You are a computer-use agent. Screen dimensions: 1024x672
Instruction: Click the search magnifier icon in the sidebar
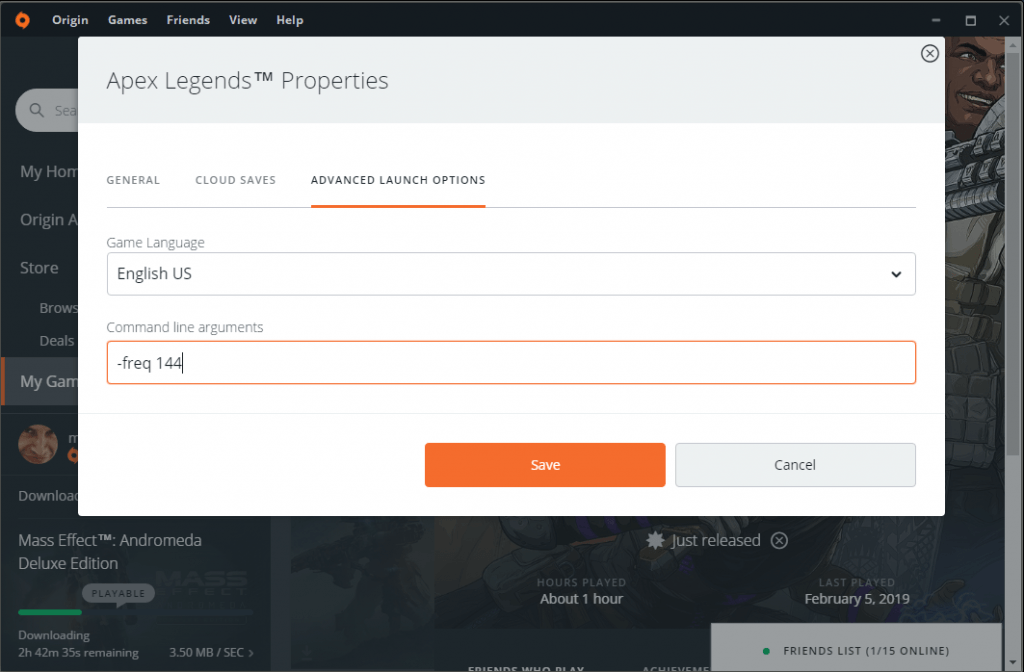click(37, 110)
